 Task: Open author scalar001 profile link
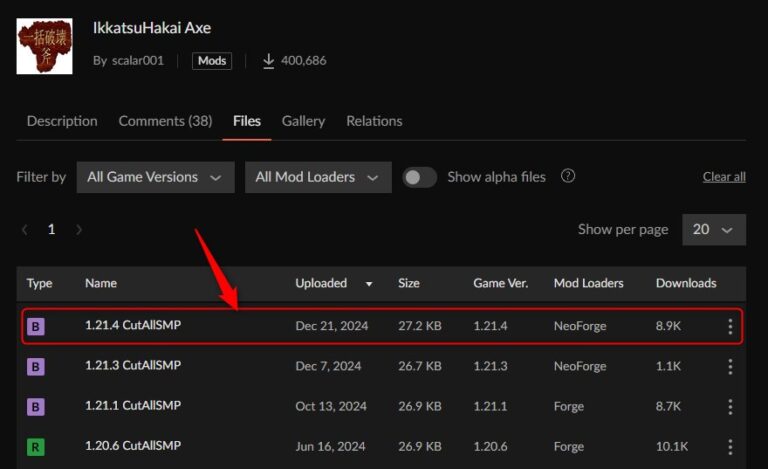[x=138, y=61]
